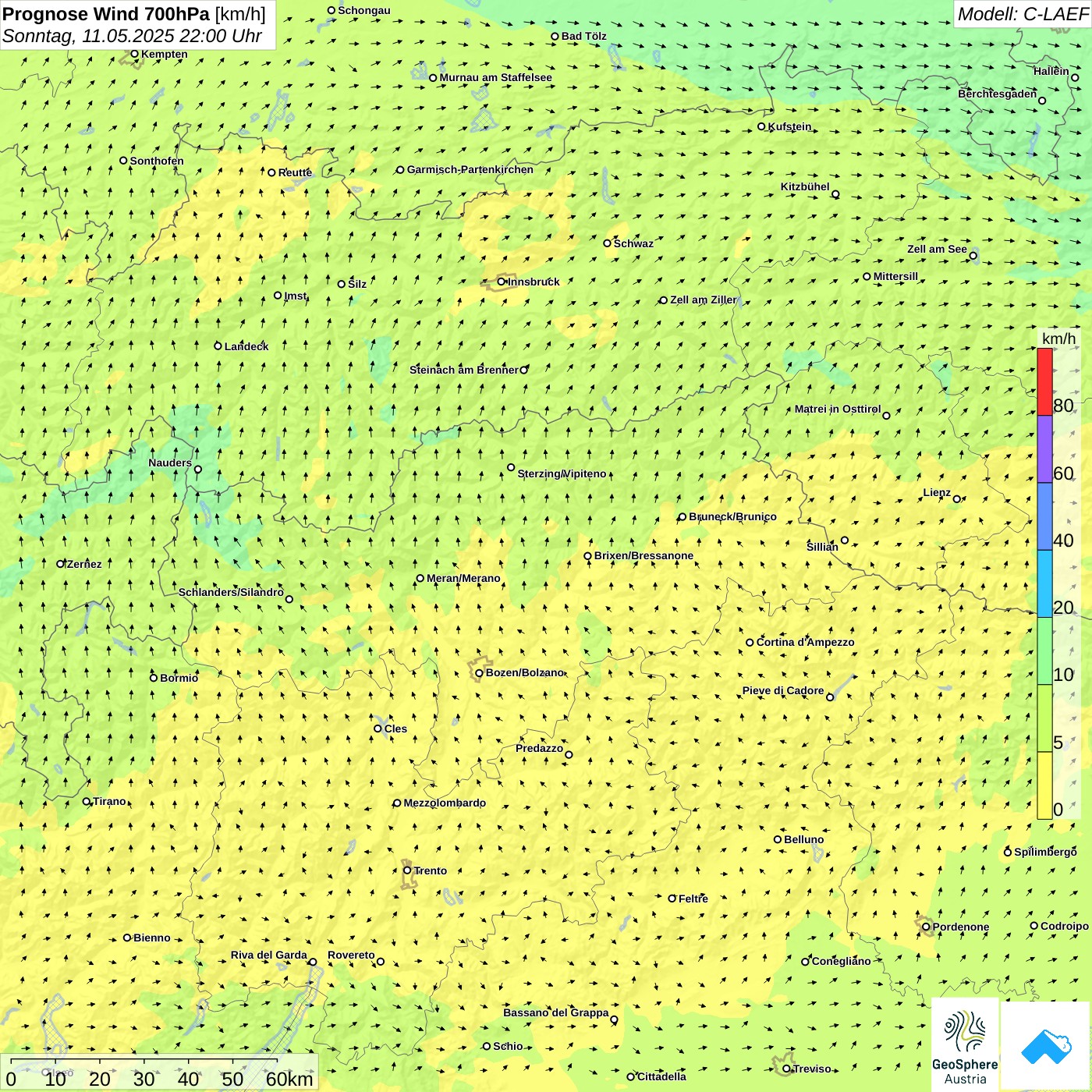Viewport: 1092px width, 1092px height.
Task: Click the Bassano del Grappa label
Action: (555, 1012)
